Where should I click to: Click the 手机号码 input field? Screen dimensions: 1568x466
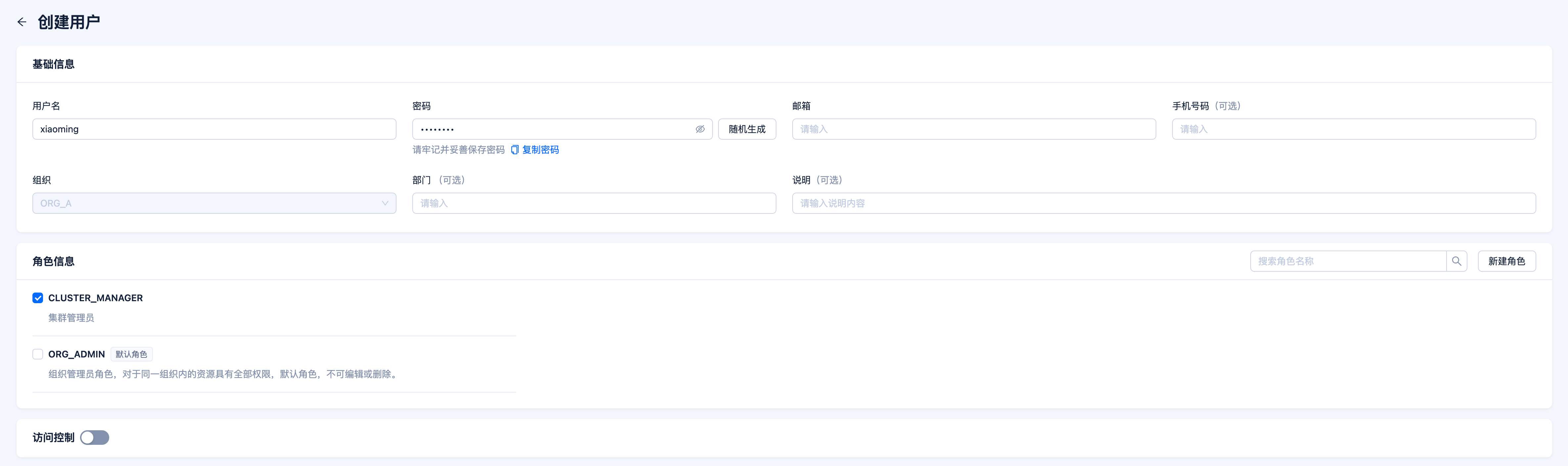click(1354, 129)
